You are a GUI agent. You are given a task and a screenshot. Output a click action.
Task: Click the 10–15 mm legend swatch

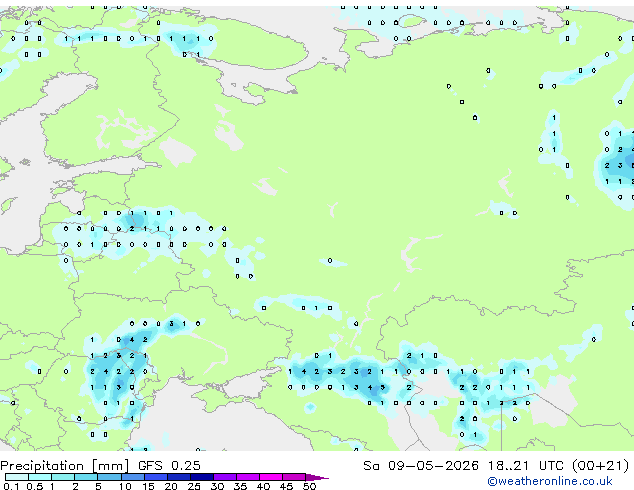133,477
